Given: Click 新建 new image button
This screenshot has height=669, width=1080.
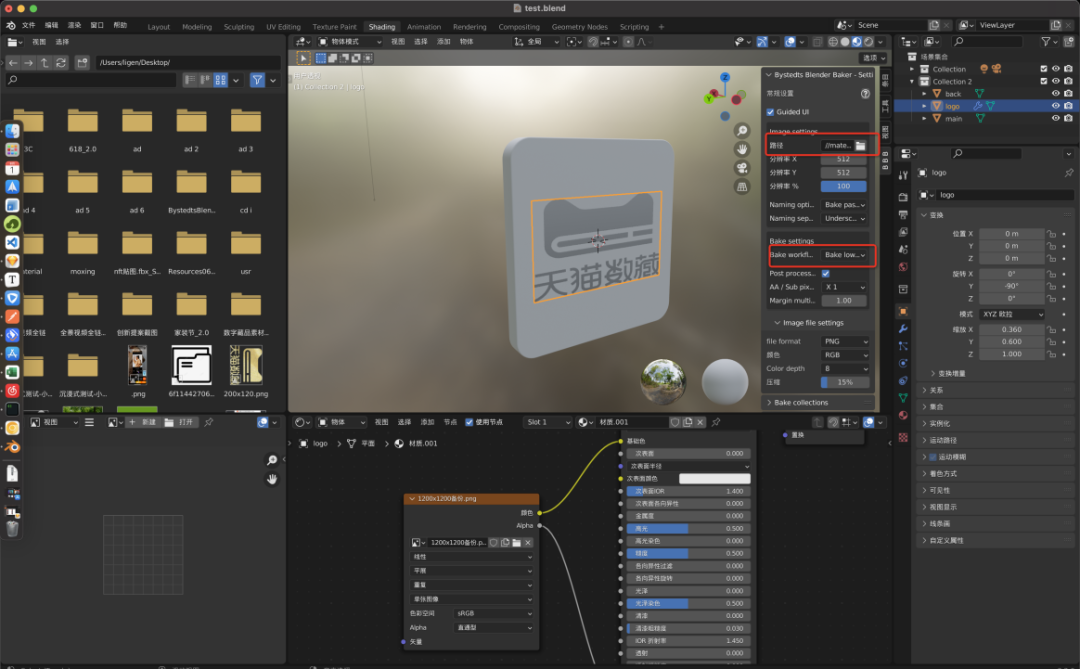Looking at the screenshot, I should (143, 422).
